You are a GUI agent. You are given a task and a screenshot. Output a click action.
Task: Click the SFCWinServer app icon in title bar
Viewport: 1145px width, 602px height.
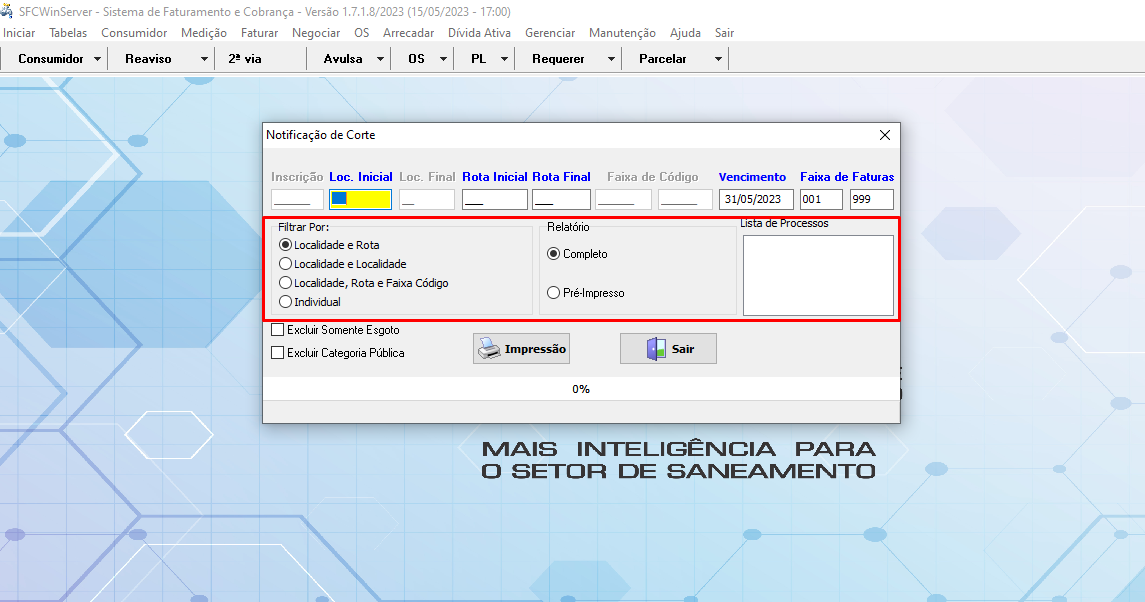(x=8, y=11)
